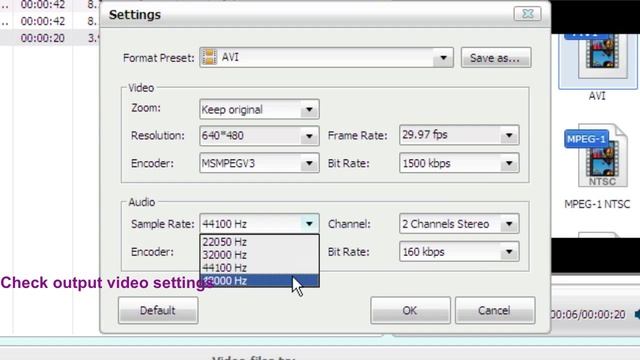Open the Channel dropdown
The height and width of the screenshot is (360, 640).
[x=509, y=224]
